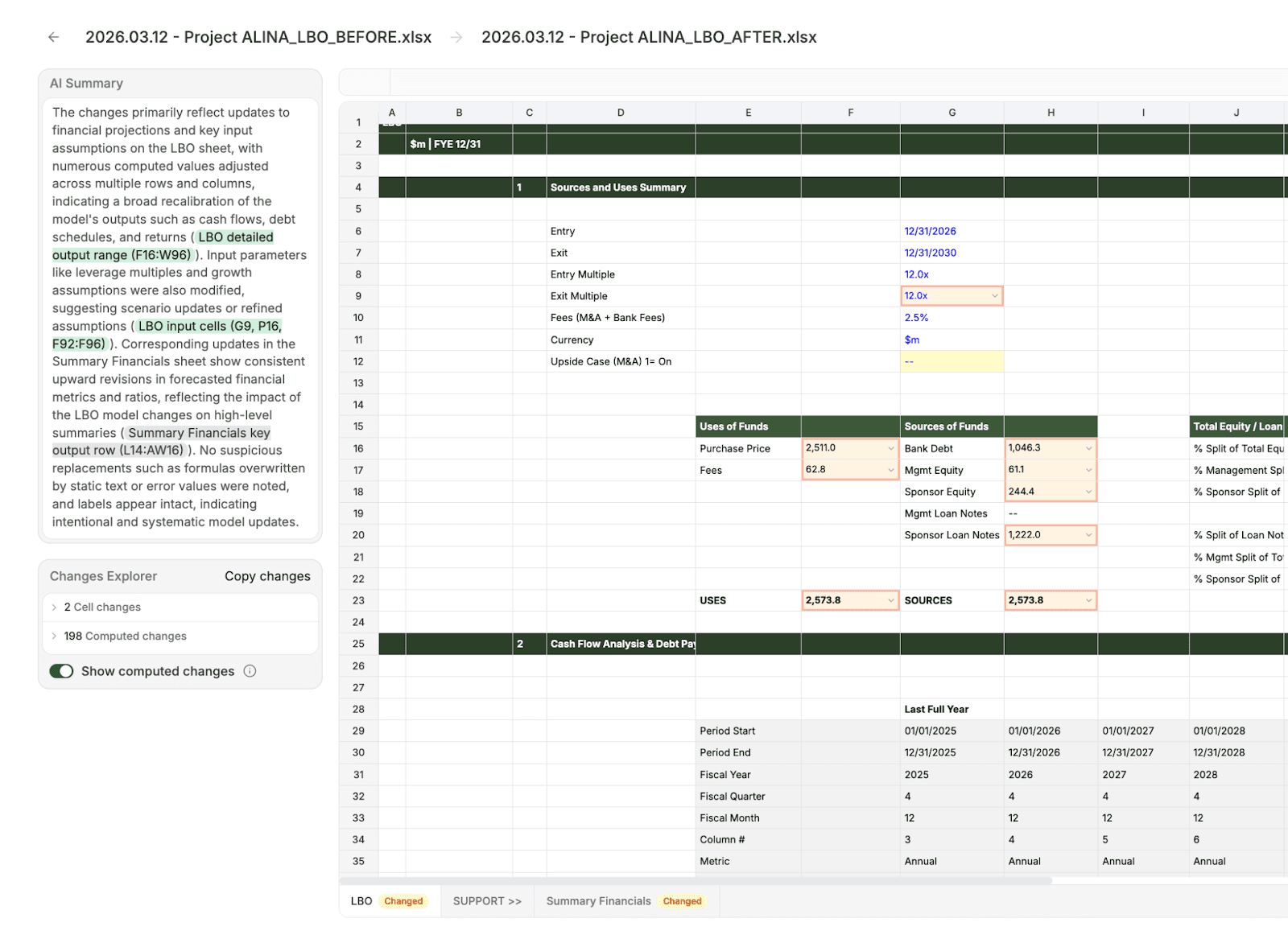Click the Summary Financials key output row link
Screen dimensions: 1288x939
click(161, 442)
